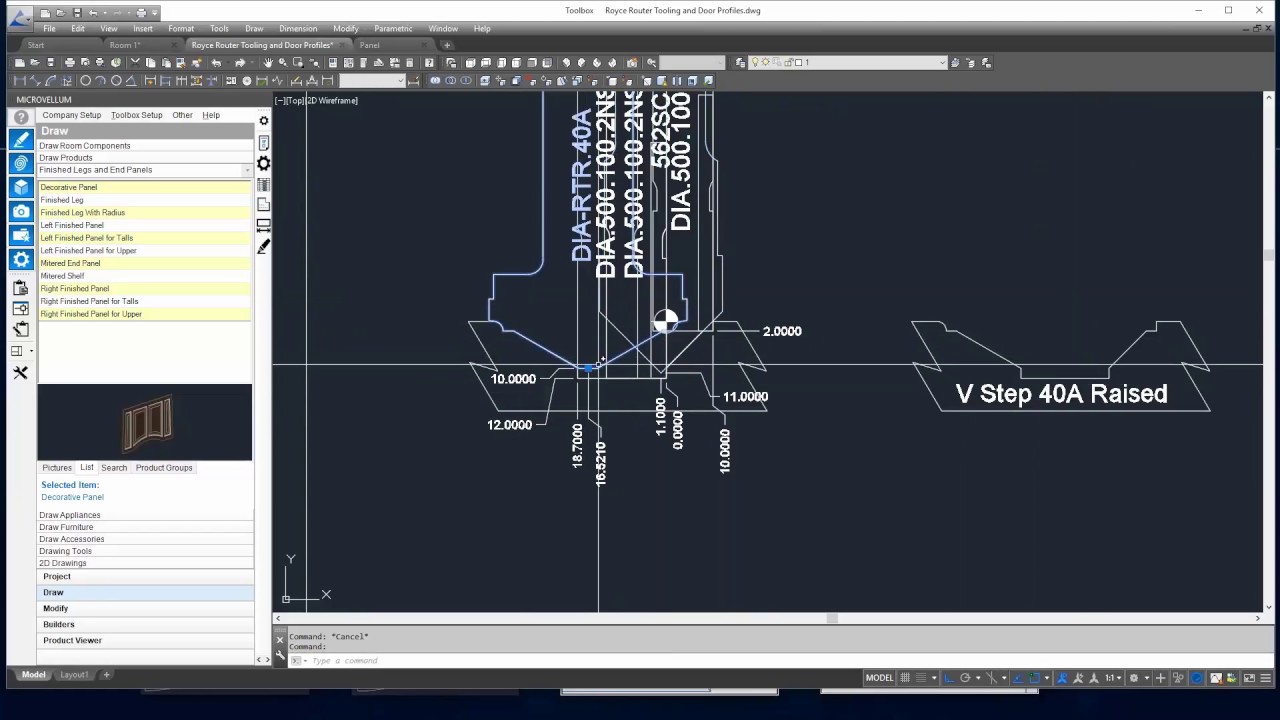The height and width of the screenshot is (720, 1280).
Task: Switch to the Search tab in palette
Action: [x=114, y=468]
